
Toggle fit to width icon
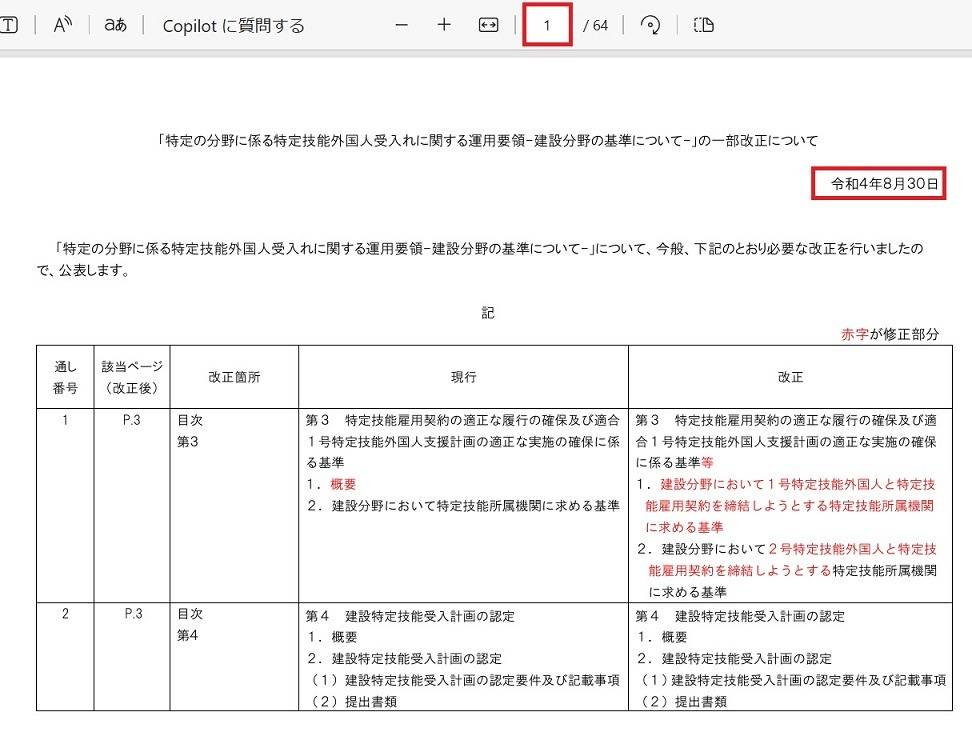(488, 25)
